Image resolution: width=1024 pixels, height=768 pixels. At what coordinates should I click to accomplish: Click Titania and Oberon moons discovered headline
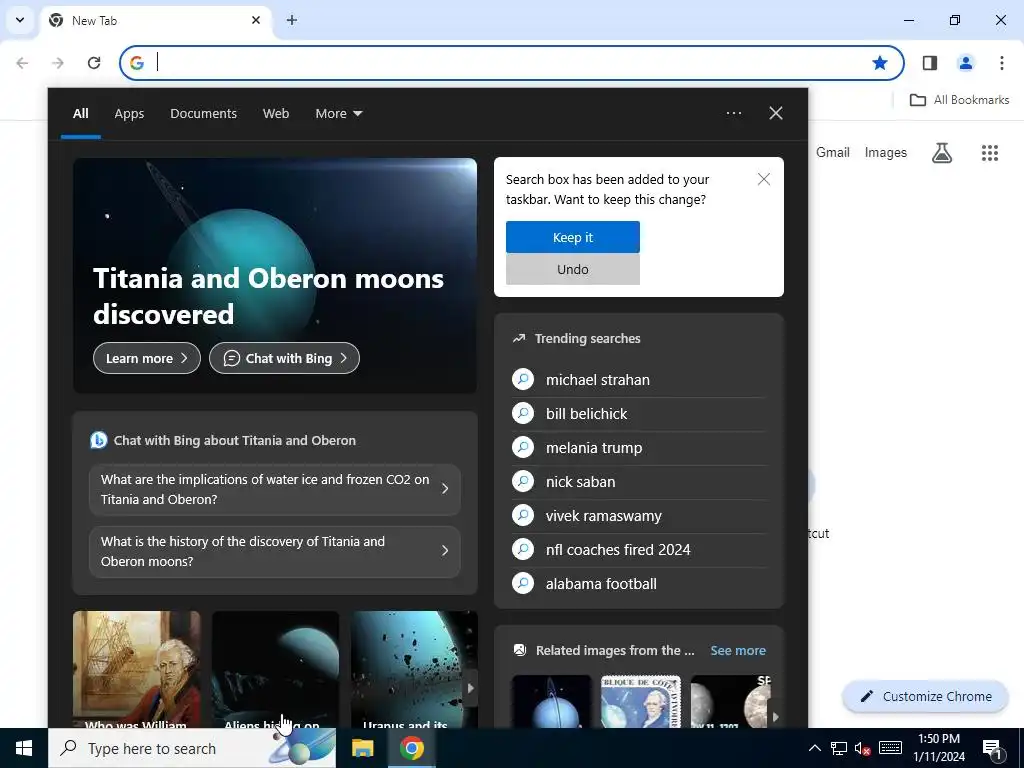[268, 296]
